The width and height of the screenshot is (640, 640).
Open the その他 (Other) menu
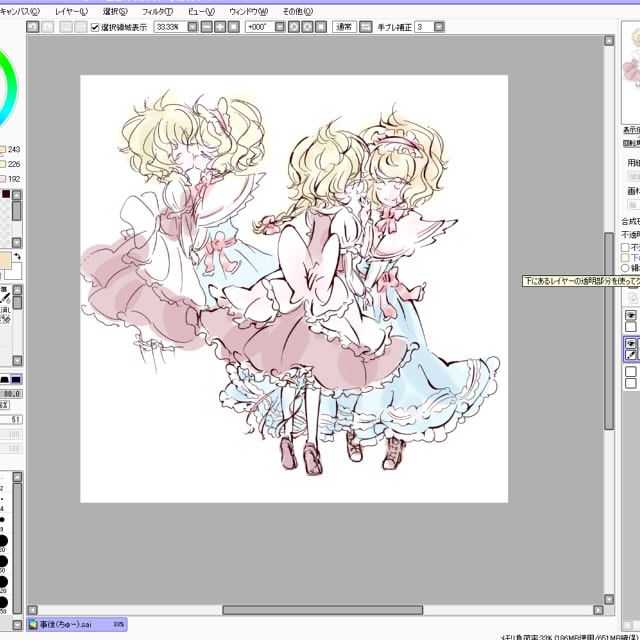point(298,11)
